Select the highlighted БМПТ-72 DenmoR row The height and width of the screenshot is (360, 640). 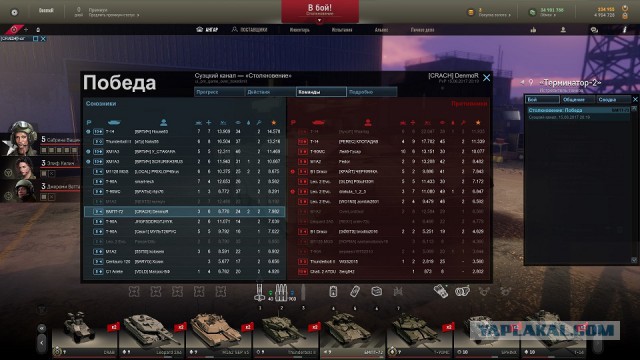click(184, 211)
